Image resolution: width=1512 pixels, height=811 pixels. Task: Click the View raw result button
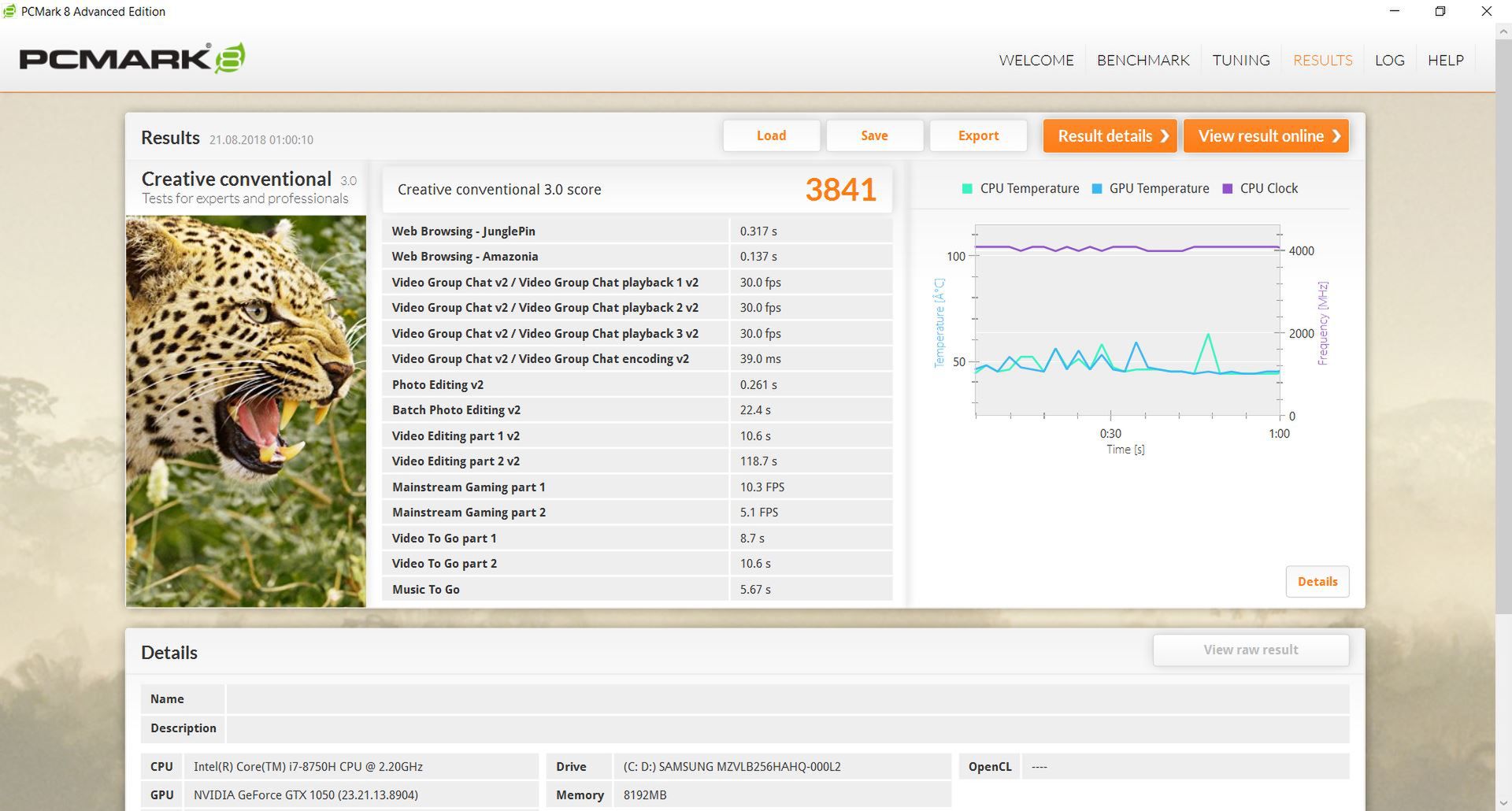1250,649
